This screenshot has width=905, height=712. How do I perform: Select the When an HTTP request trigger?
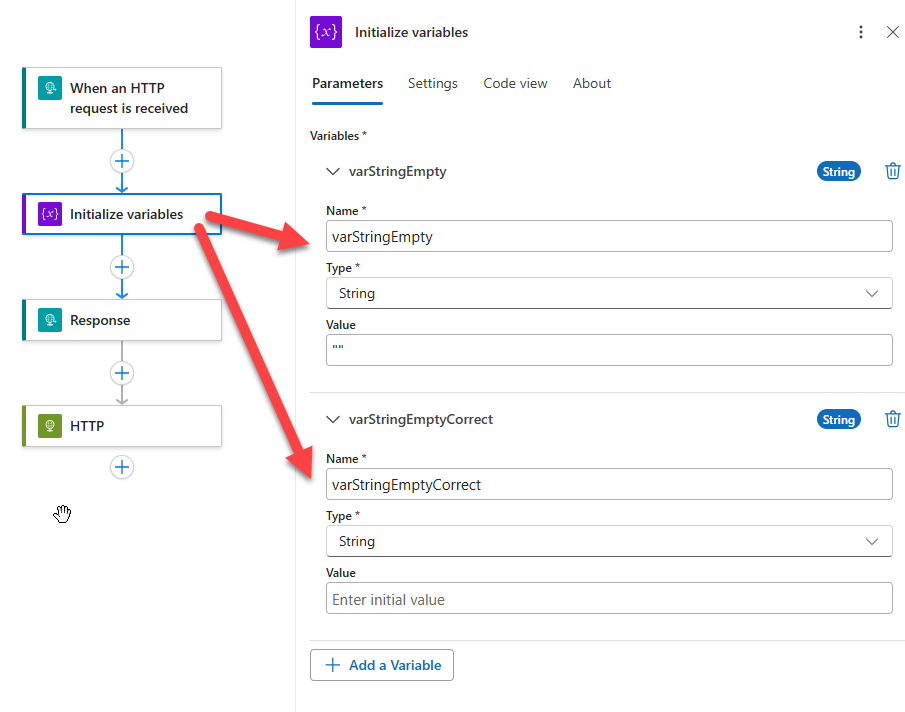(122, 98)
